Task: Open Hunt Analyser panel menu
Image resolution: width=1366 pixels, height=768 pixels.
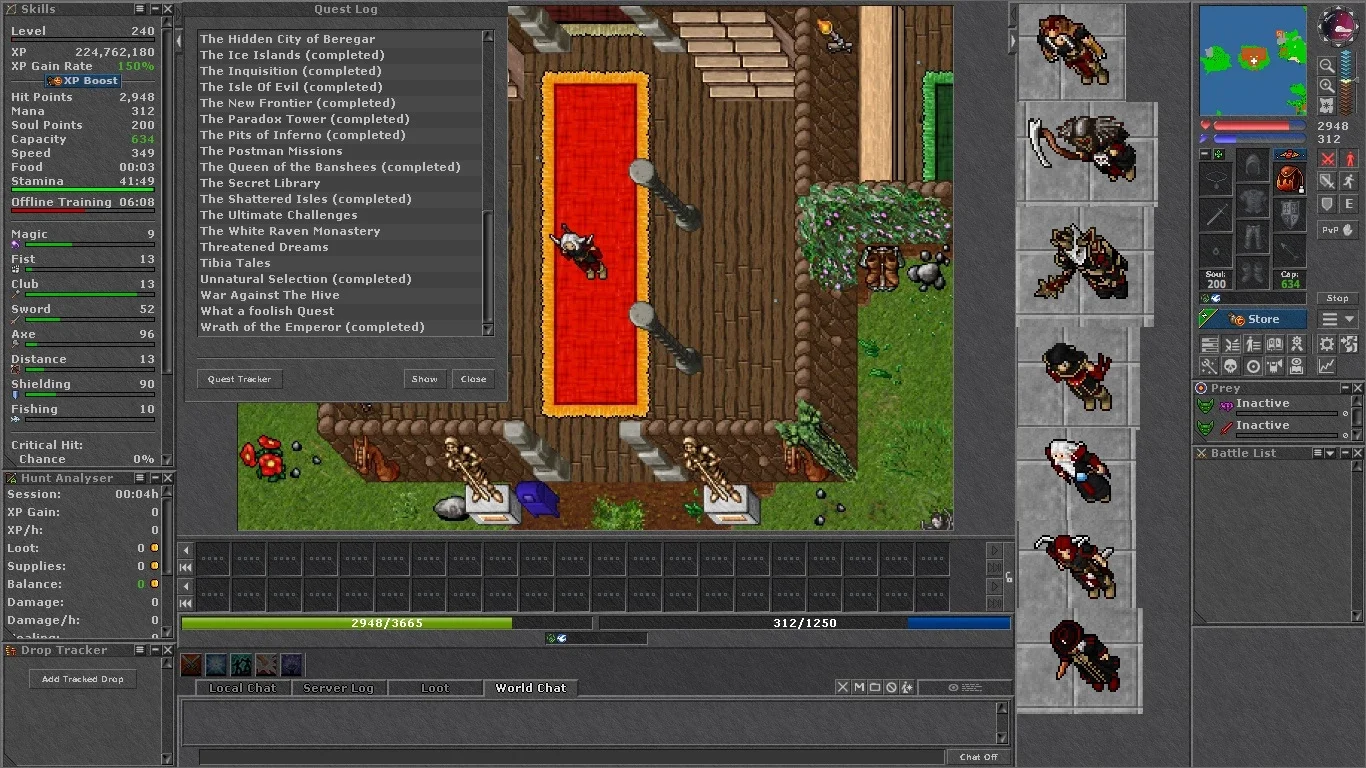Action: (x=140, y=478)
